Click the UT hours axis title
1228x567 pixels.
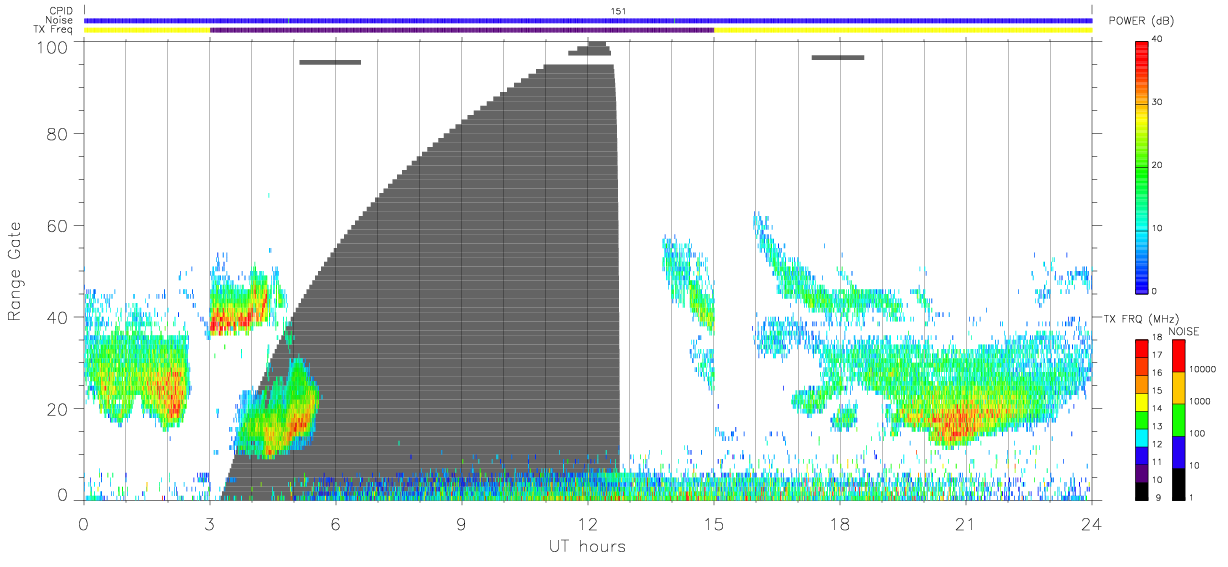point(587,546)
